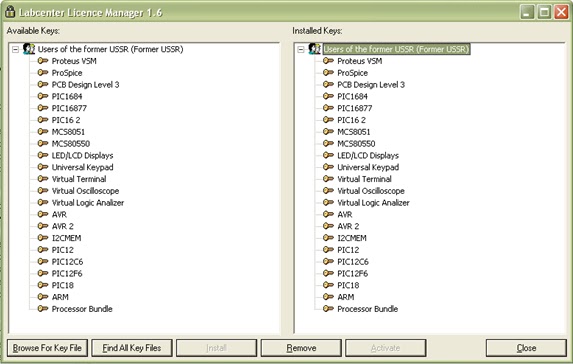
Task: Click key icon beside ProSpice in Available Keys
Action: pos(43,72)
